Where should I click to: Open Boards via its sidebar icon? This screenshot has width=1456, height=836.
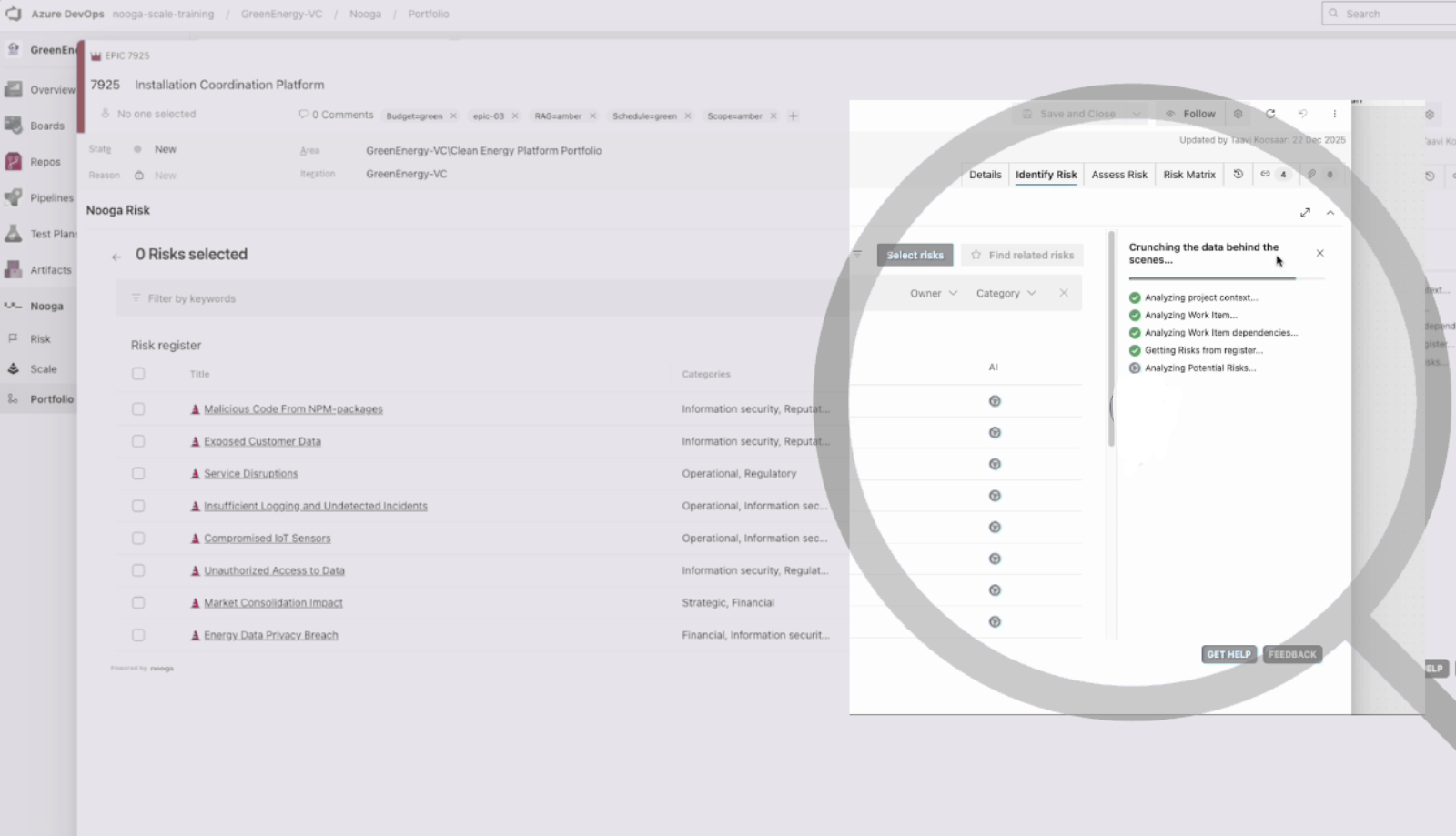pyautogui.click(x=13, y=126)
